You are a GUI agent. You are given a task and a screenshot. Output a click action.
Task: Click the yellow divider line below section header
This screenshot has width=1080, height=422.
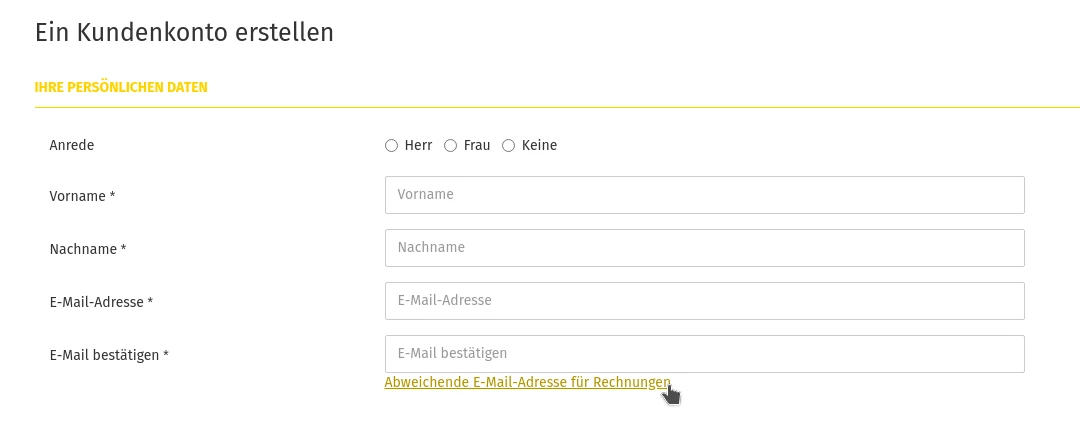click(x=557, y=107)
